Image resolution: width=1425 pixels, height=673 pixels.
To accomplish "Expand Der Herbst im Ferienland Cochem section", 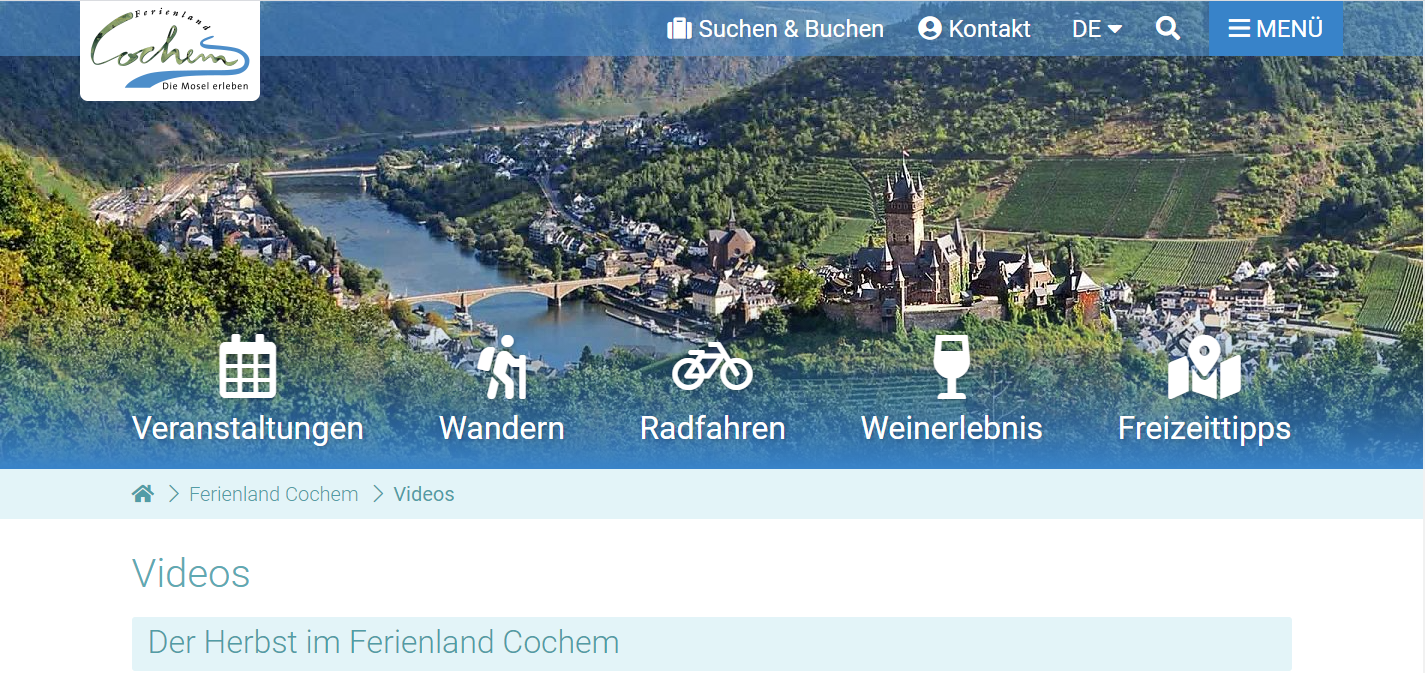I will click(712, 643).
